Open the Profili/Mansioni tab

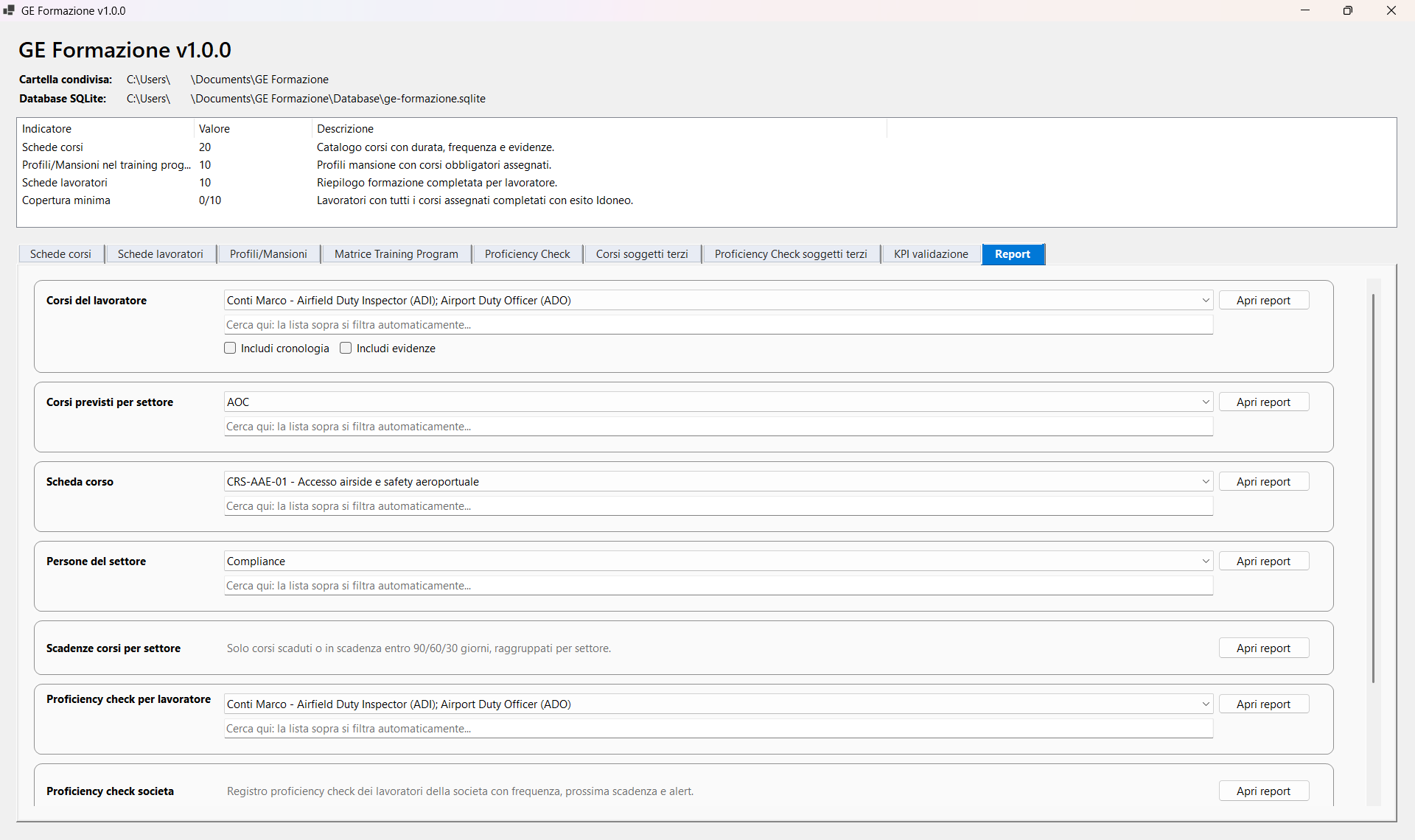(268, 254)
